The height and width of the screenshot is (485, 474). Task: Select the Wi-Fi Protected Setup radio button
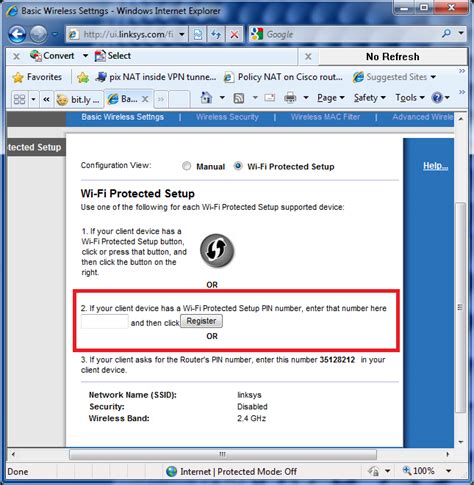tap(238, 166)
